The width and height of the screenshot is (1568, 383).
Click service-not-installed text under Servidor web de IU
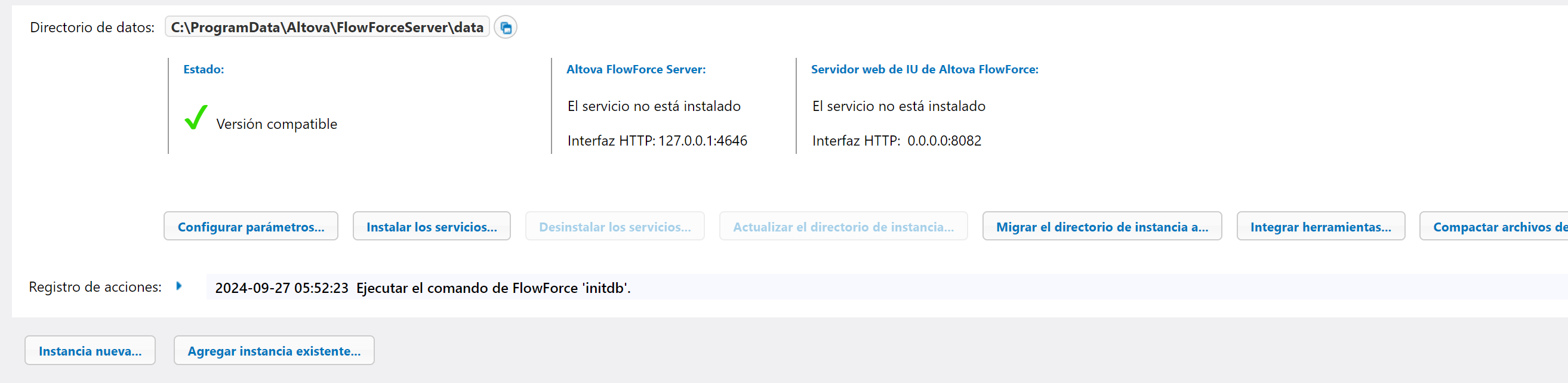(899, 106)
